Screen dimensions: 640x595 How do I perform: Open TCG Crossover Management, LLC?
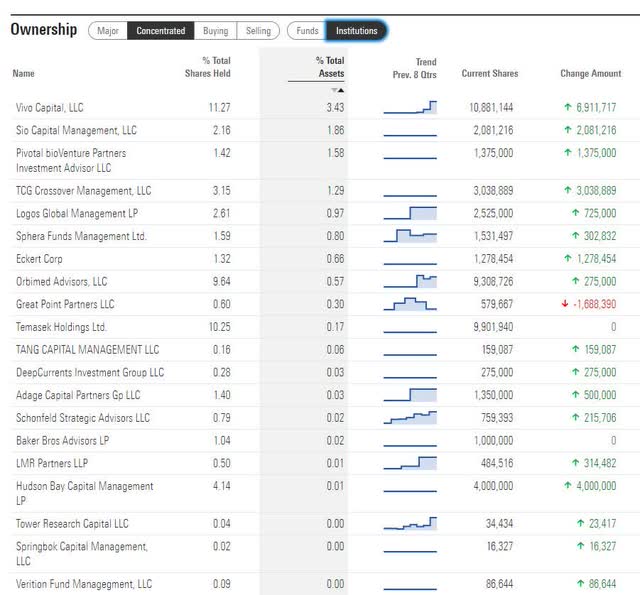coord(84,191)
